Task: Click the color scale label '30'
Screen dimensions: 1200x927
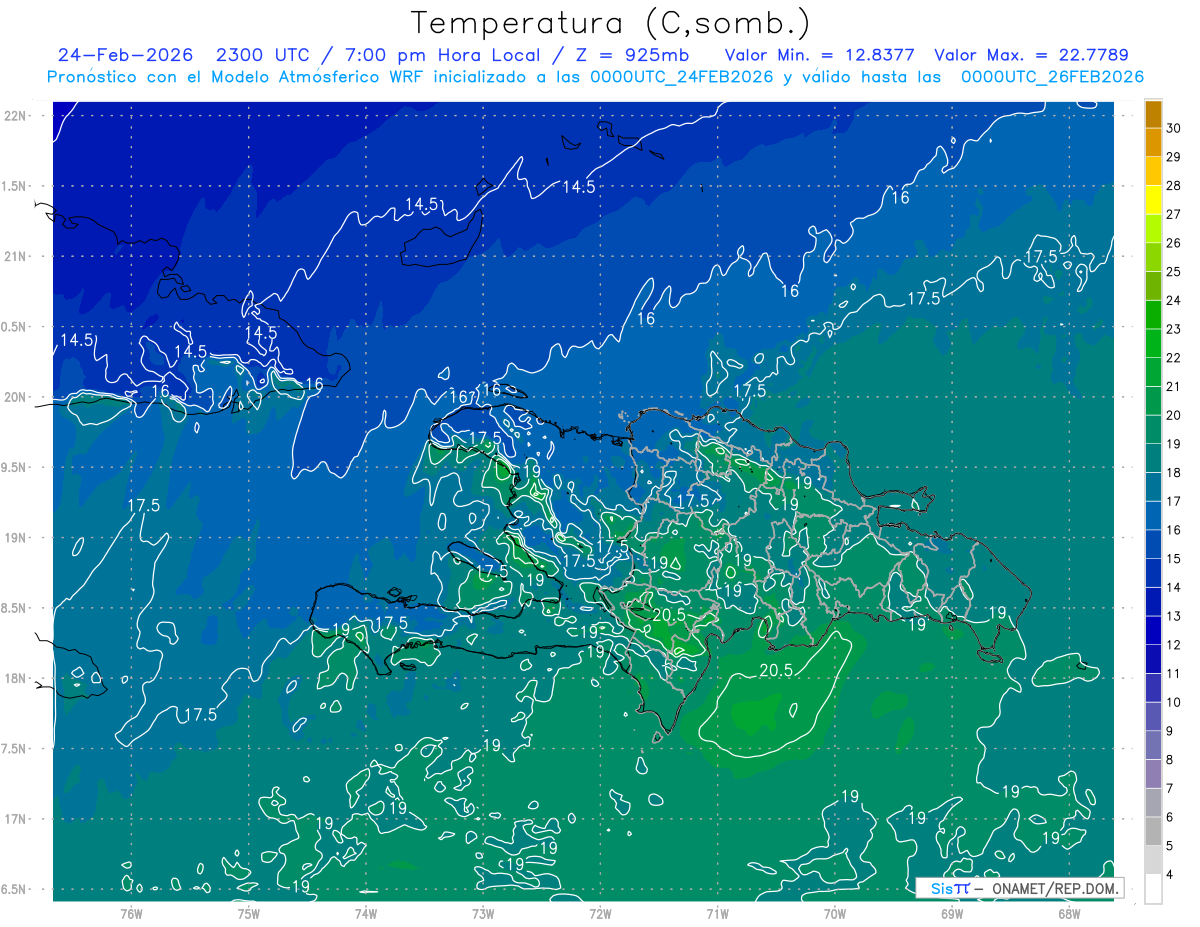Action: pos(1174,128)
